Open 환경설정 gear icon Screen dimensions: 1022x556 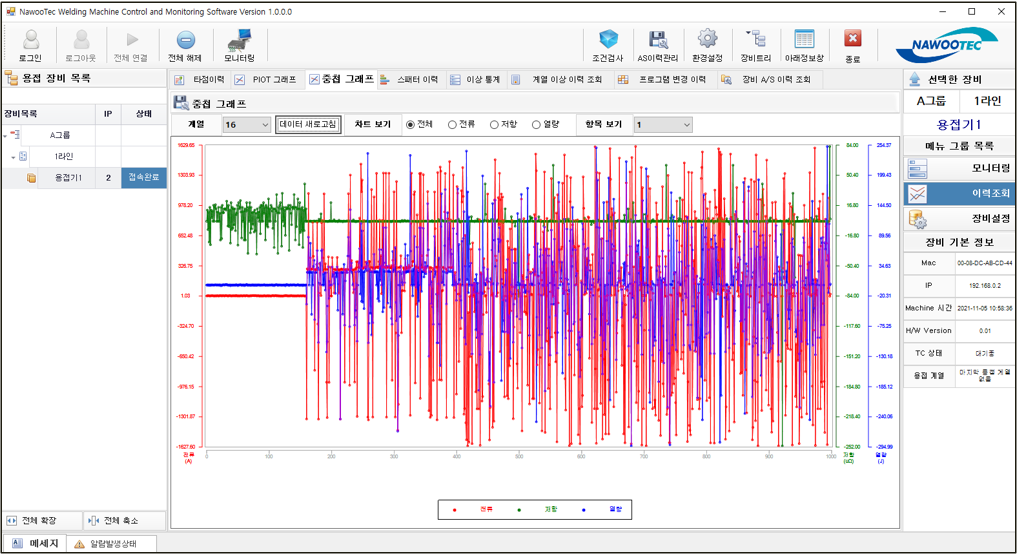[x=707, y=39]
